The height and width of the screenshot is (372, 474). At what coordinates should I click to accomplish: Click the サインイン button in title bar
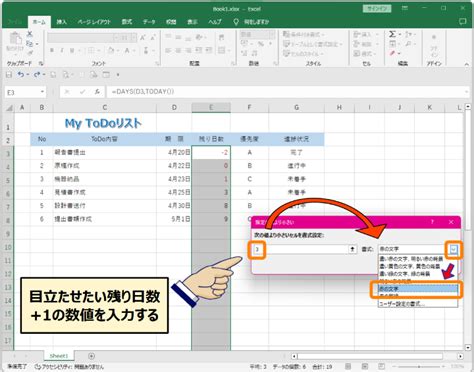[x=377, y=9]
